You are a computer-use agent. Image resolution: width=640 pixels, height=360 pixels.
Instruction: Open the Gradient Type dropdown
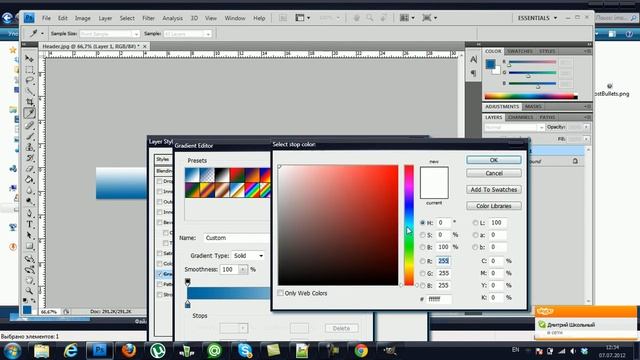click(248, 256)
